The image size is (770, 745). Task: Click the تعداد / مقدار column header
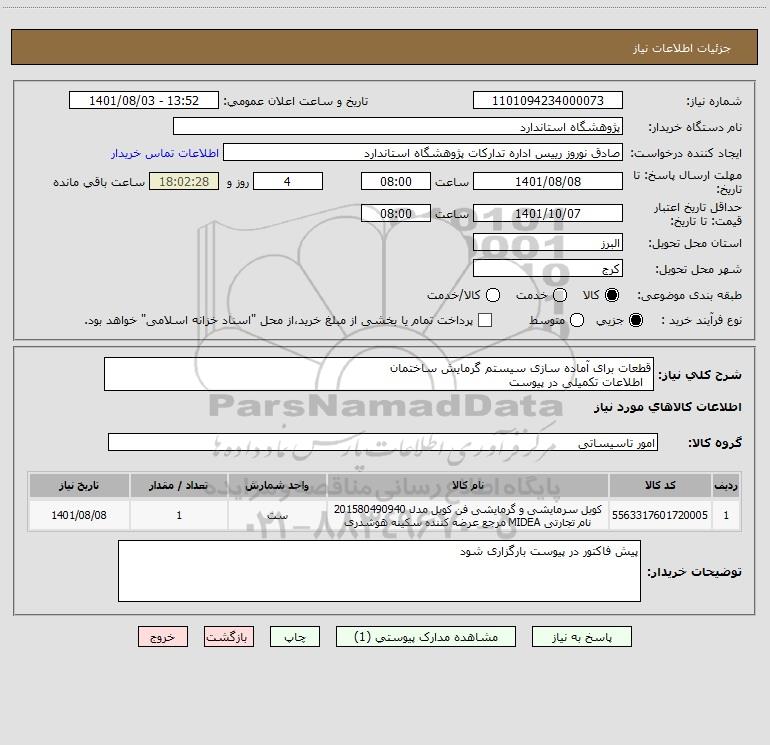(x=179, y=485)
